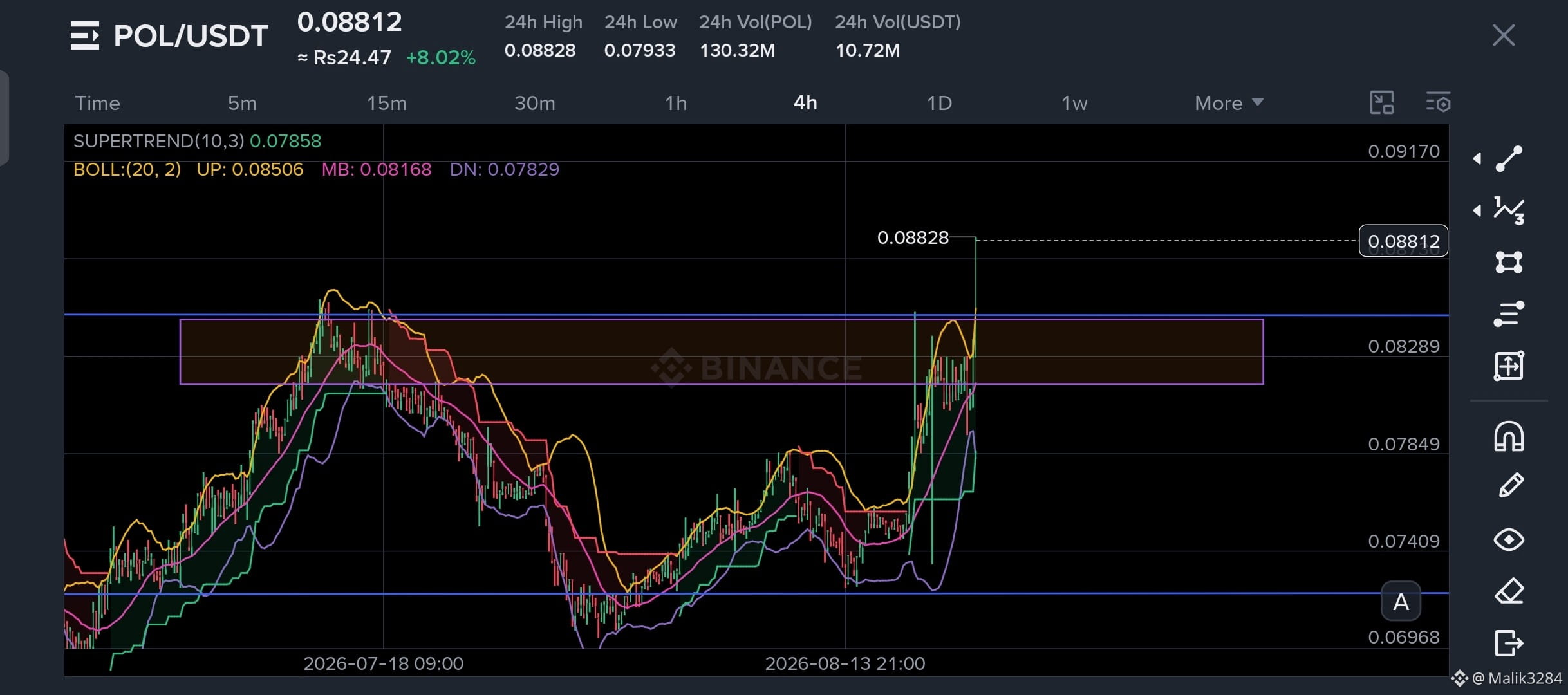Viewport: 1568px width, 695px height.
Task: Switch to the 30m timeframe
Action: (x=534, y=103)
